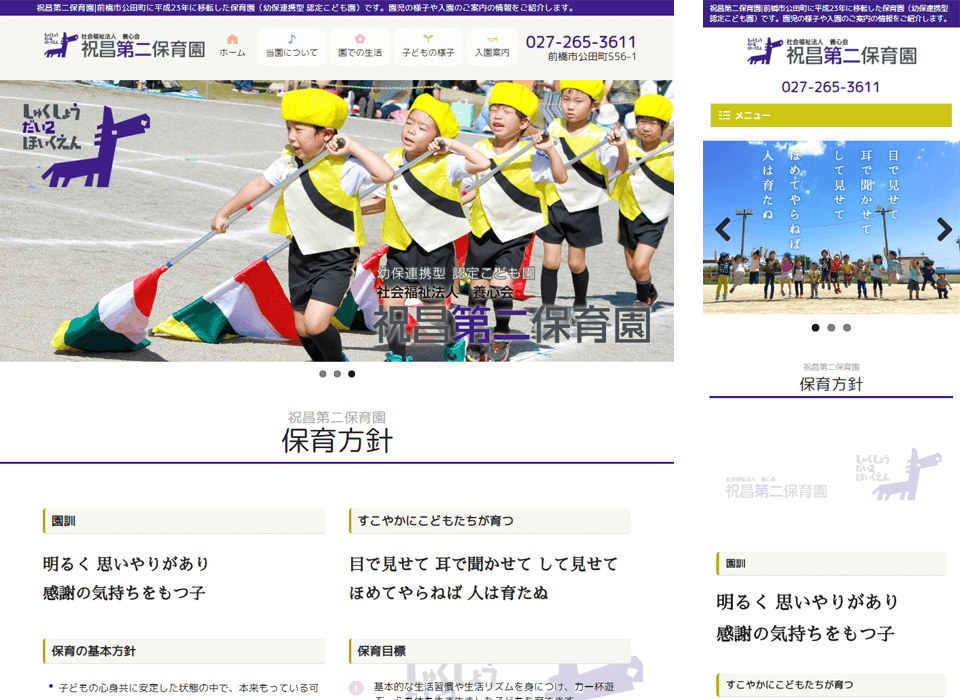This screenshot has width=960, height=700.
Task: Click text 目で見せて 耳で聞かせて して見せて
Action: coord(484,563)
